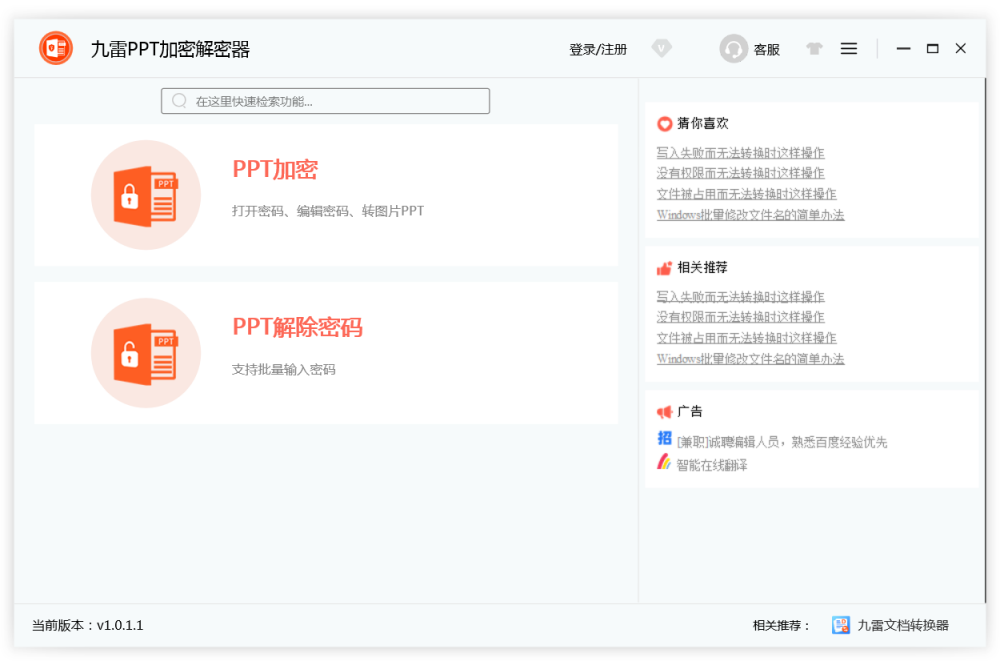Click the T-shirt skin icon
Viewport: 1000px width, 666px height.
(814, 48)
